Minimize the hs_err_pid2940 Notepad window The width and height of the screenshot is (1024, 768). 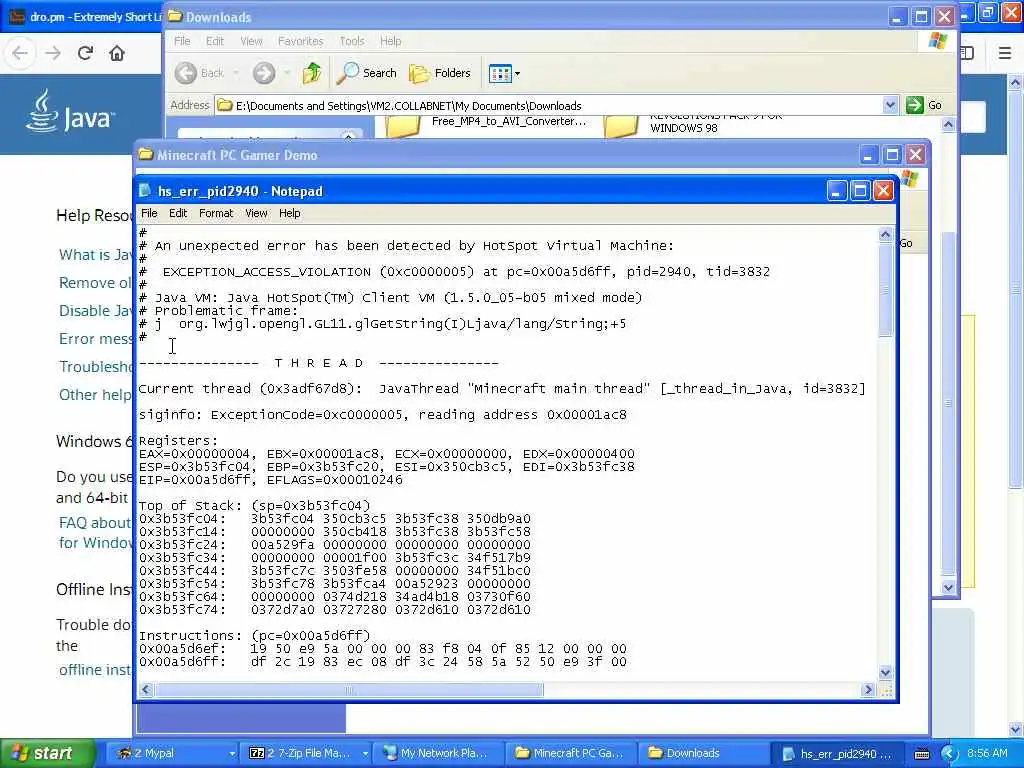[x=837, y=191]
